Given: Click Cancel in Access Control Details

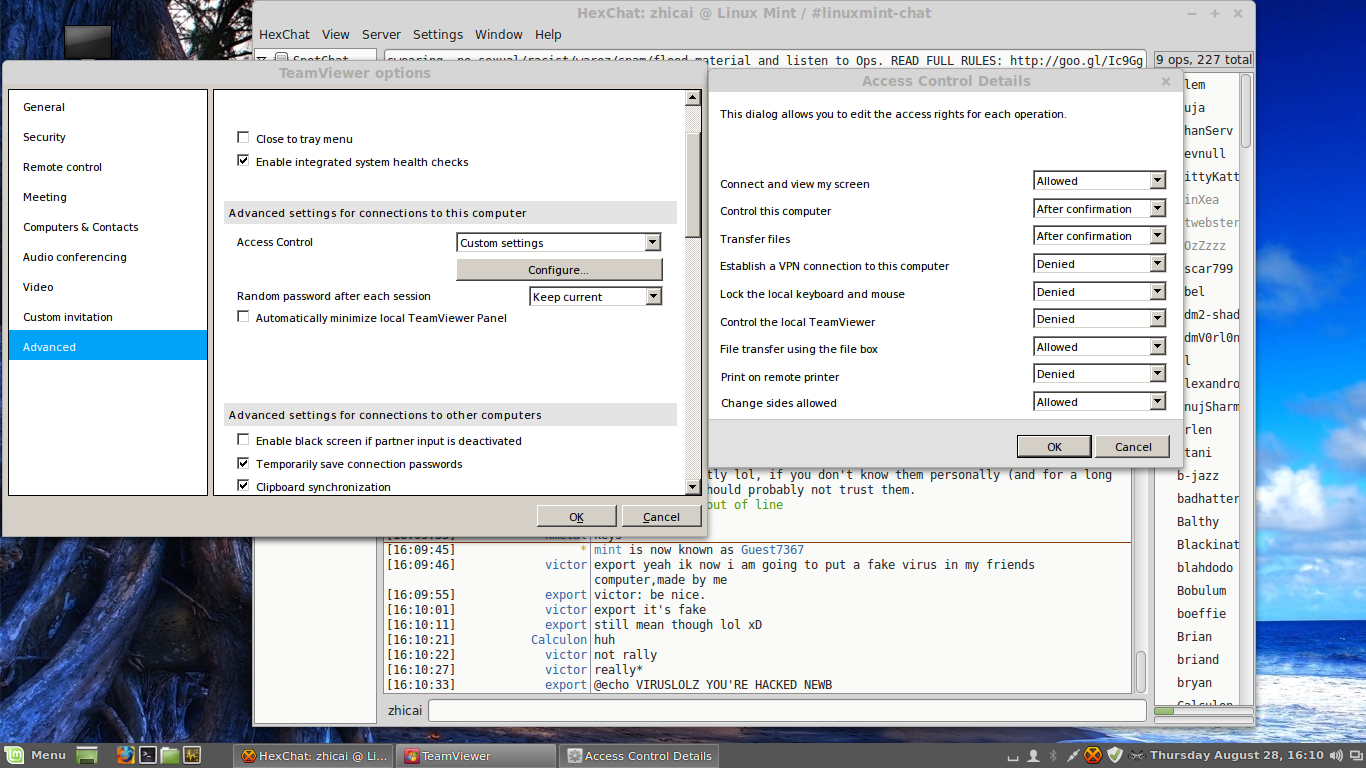Looking at the screenshot, I should point(1133,446).
